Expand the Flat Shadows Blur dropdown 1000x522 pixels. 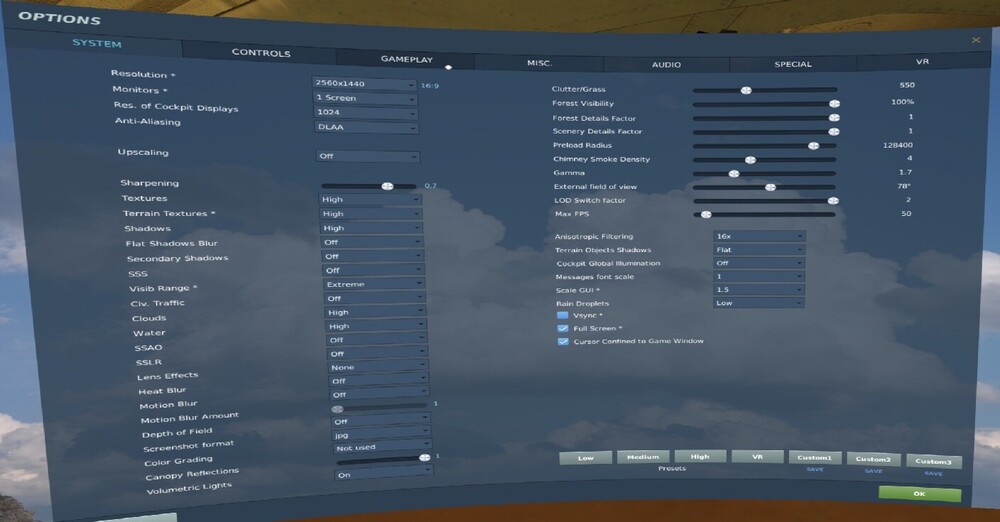[372, 242]
